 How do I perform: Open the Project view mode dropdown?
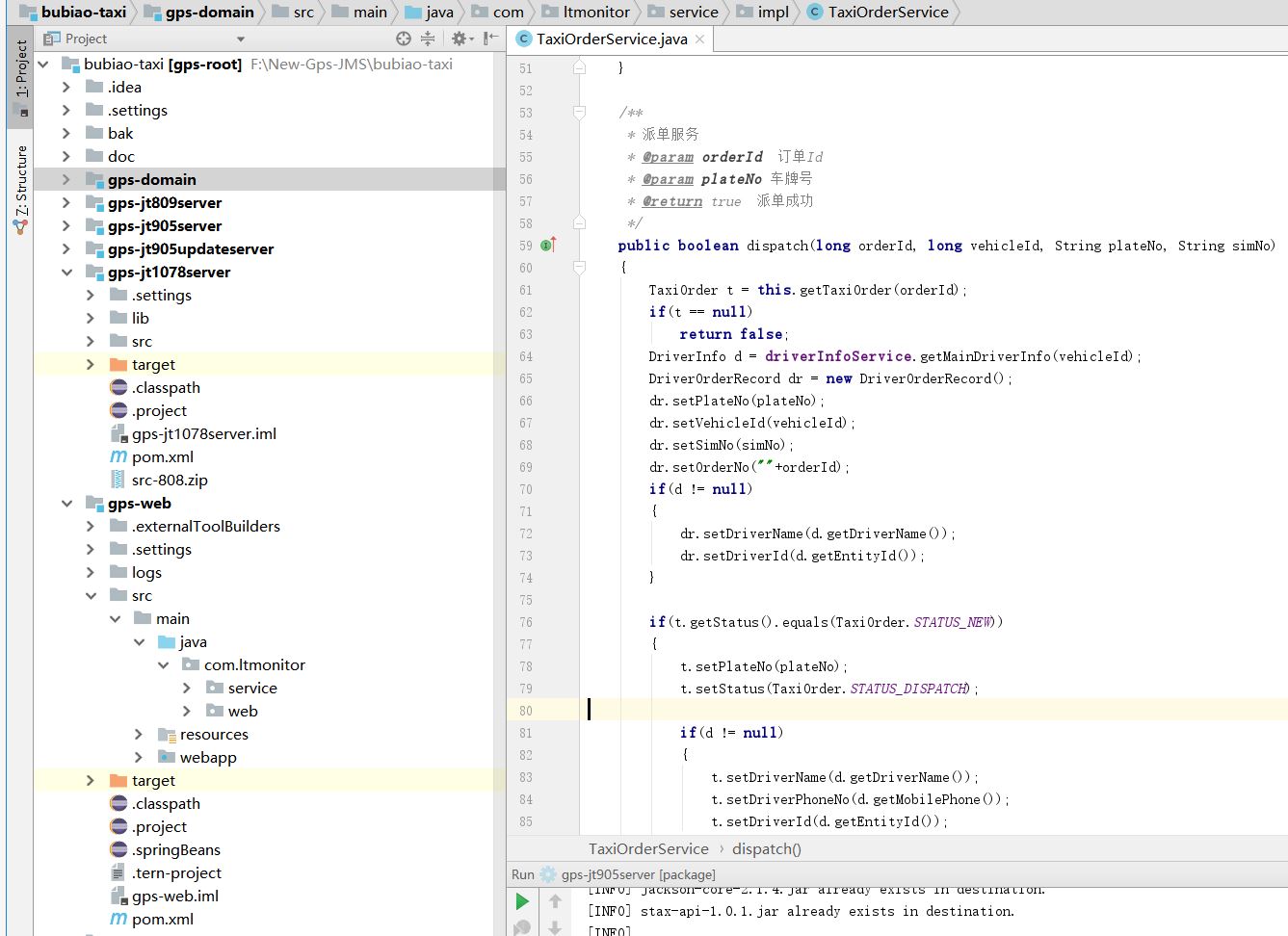pyautogui.click(x=241, y=39)
